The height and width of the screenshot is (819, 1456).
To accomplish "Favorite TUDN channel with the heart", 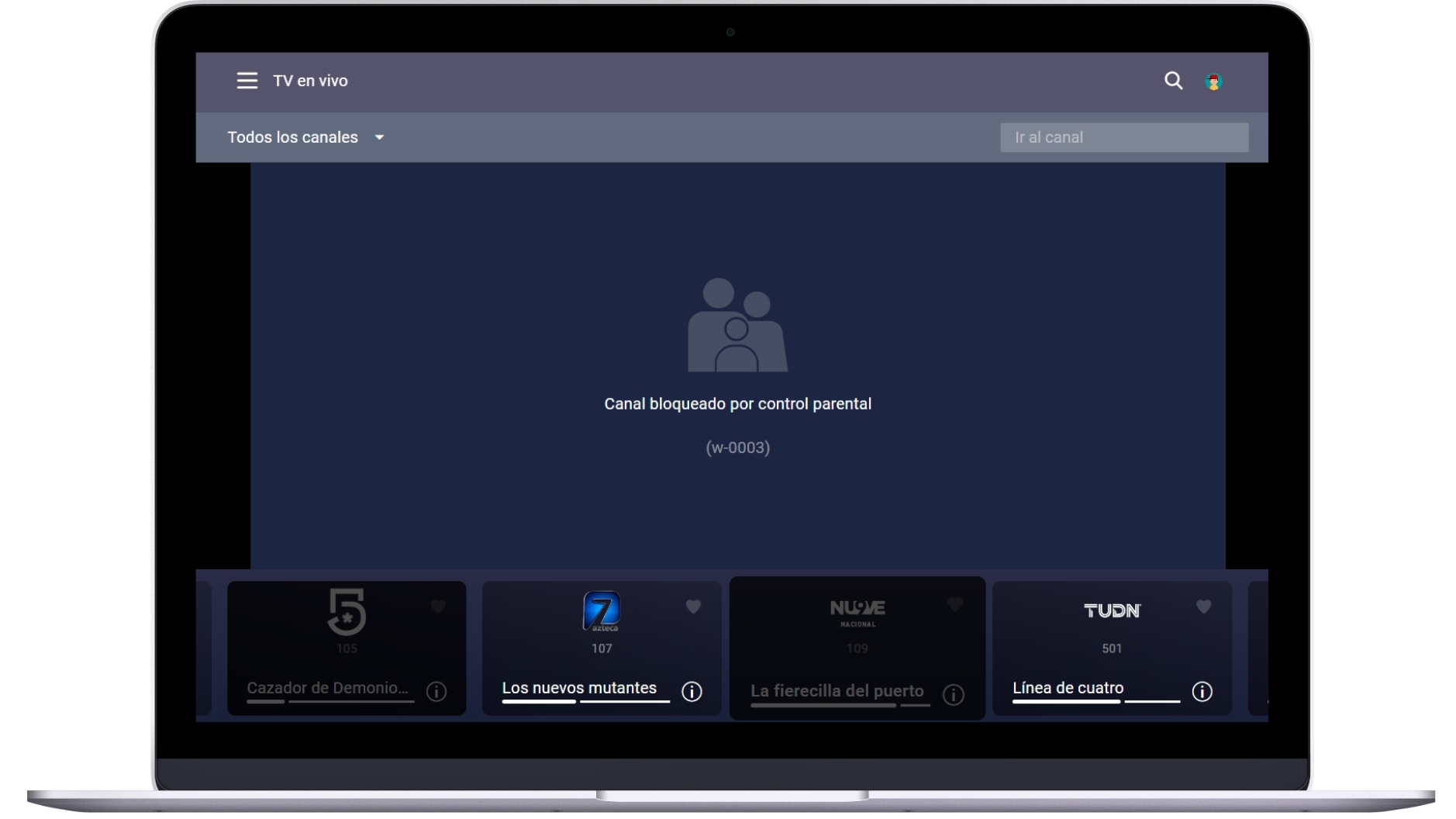I will pos(1203,606).
